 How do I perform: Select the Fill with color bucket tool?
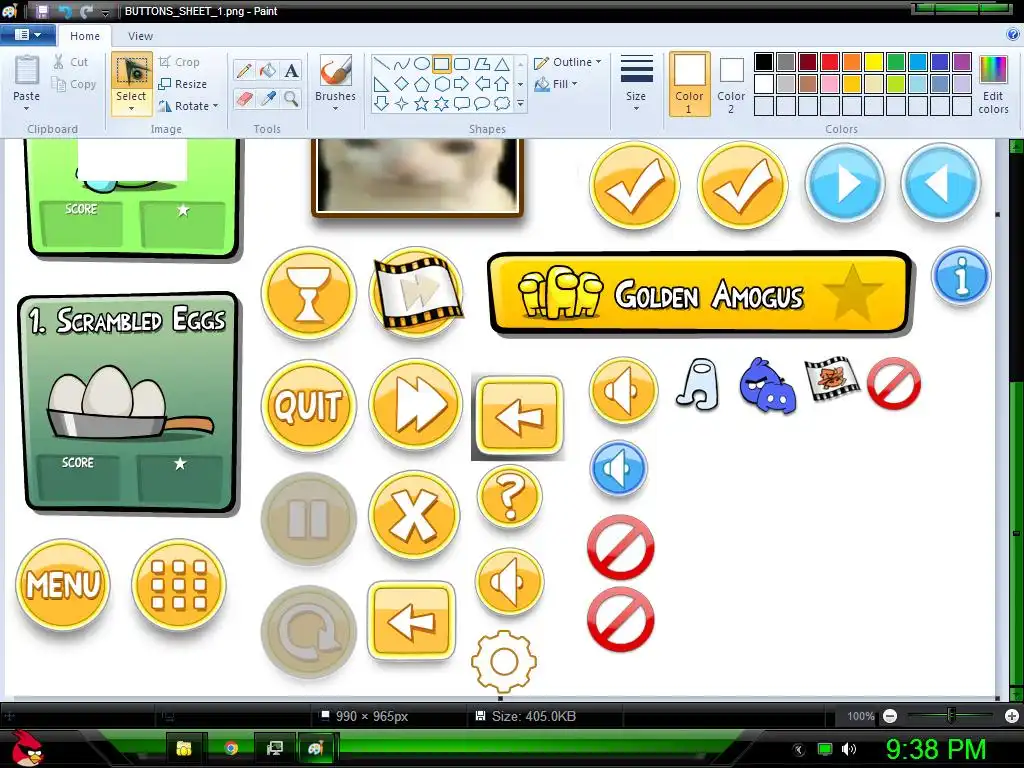[268, 71]
